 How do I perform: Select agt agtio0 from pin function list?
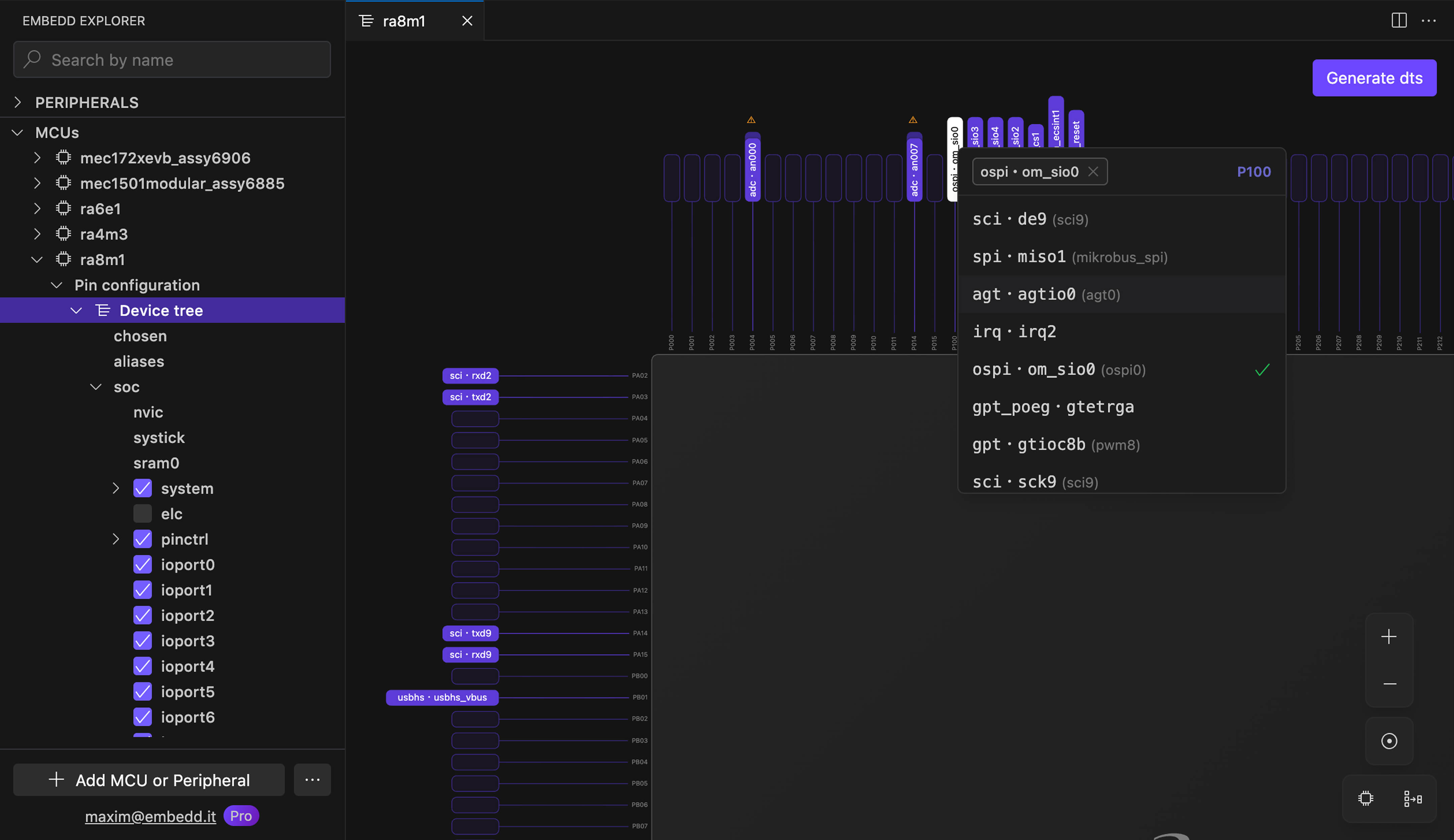(x=1046, y=295)
